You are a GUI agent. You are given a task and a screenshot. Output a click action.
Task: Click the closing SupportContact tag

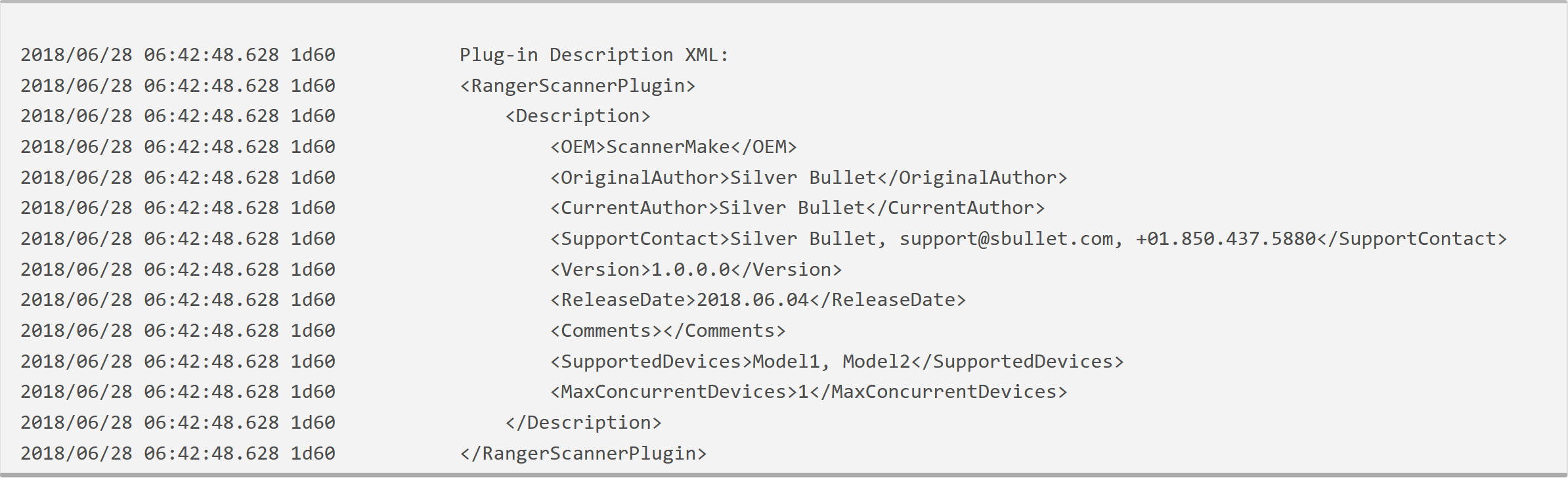tap(1412, 239)
